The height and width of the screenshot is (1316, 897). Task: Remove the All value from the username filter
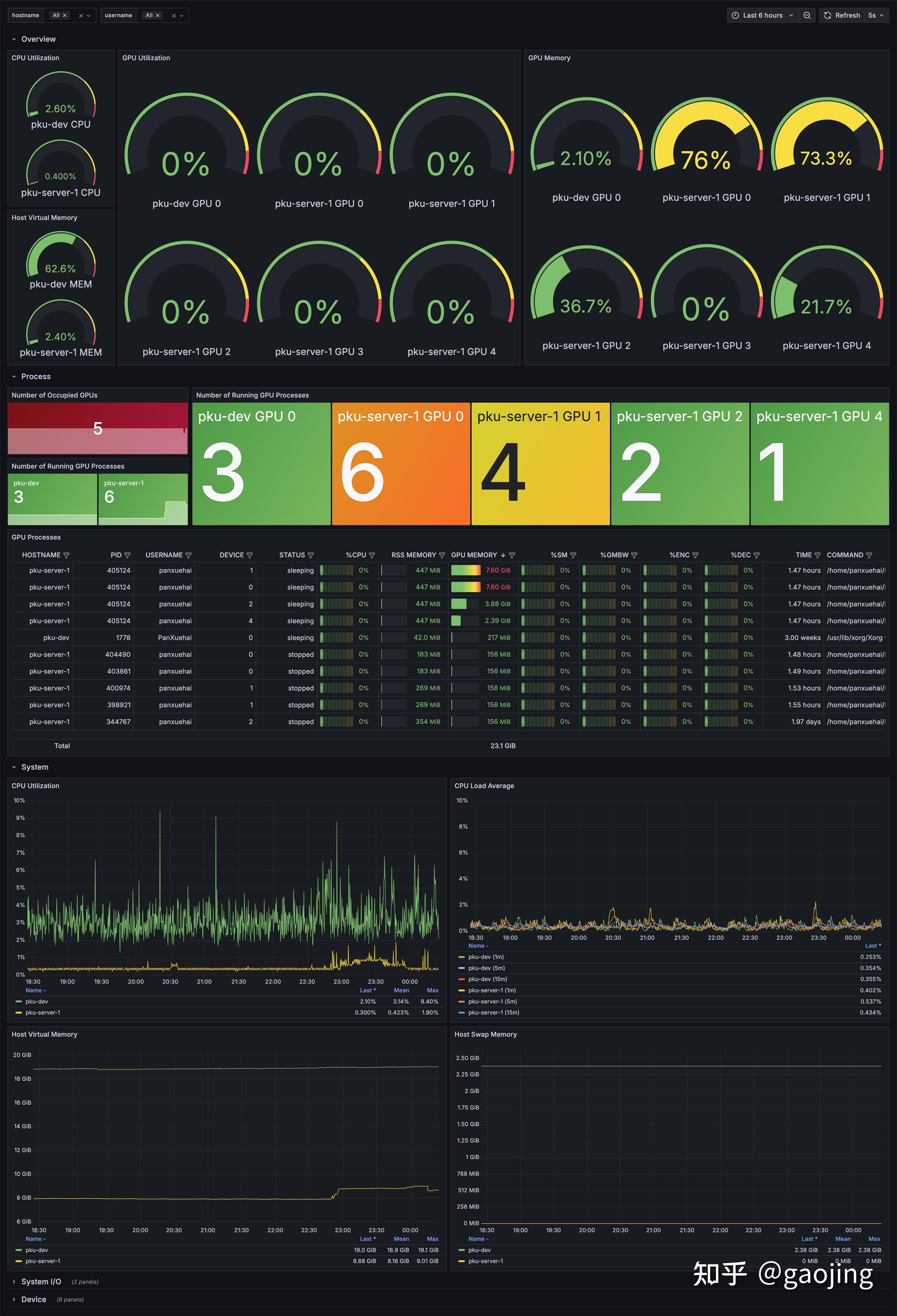[x=158, y=15]
